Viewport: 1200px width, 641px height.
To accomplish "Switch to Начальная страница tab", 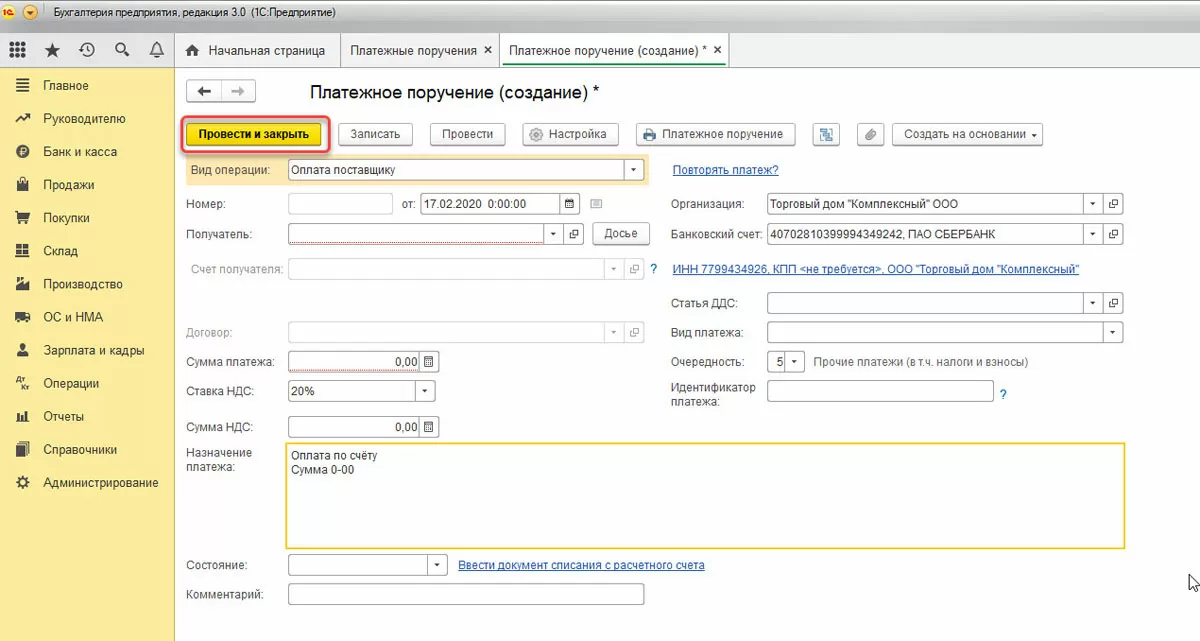I will pos(256,49).
